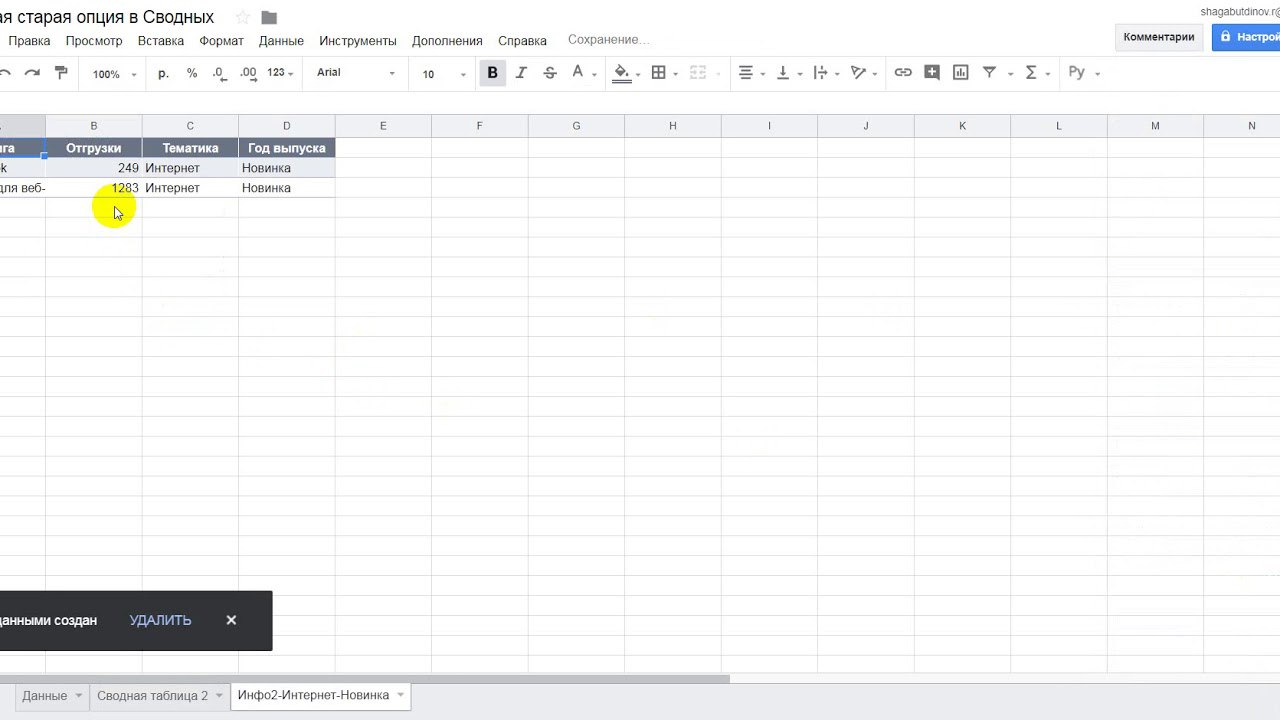
Task: Click the functions sigma icon
Action: click(x=1031, y=73)
